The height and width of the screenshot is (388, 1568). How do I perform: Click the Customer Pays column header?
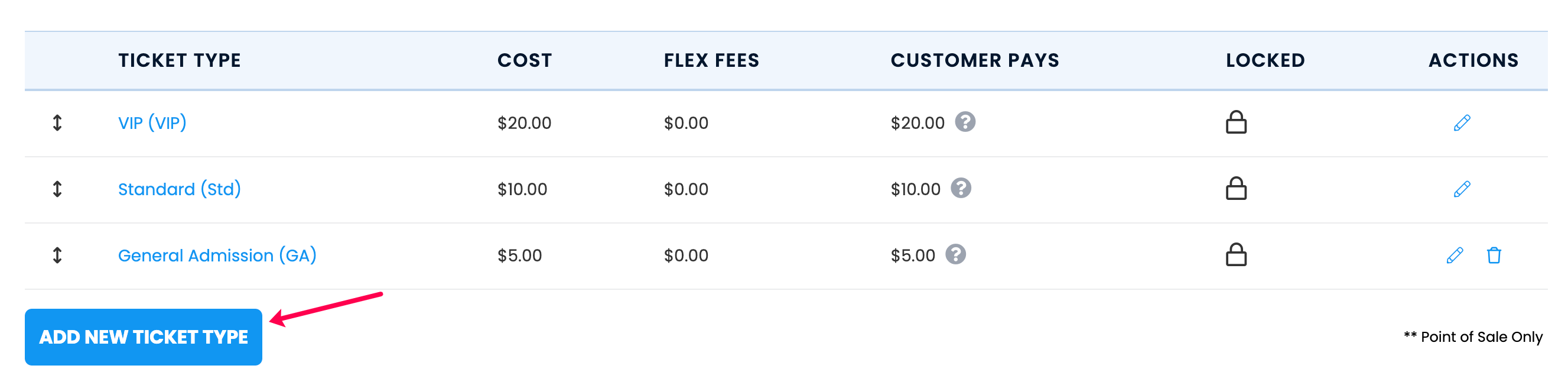[x=975, y=60]
